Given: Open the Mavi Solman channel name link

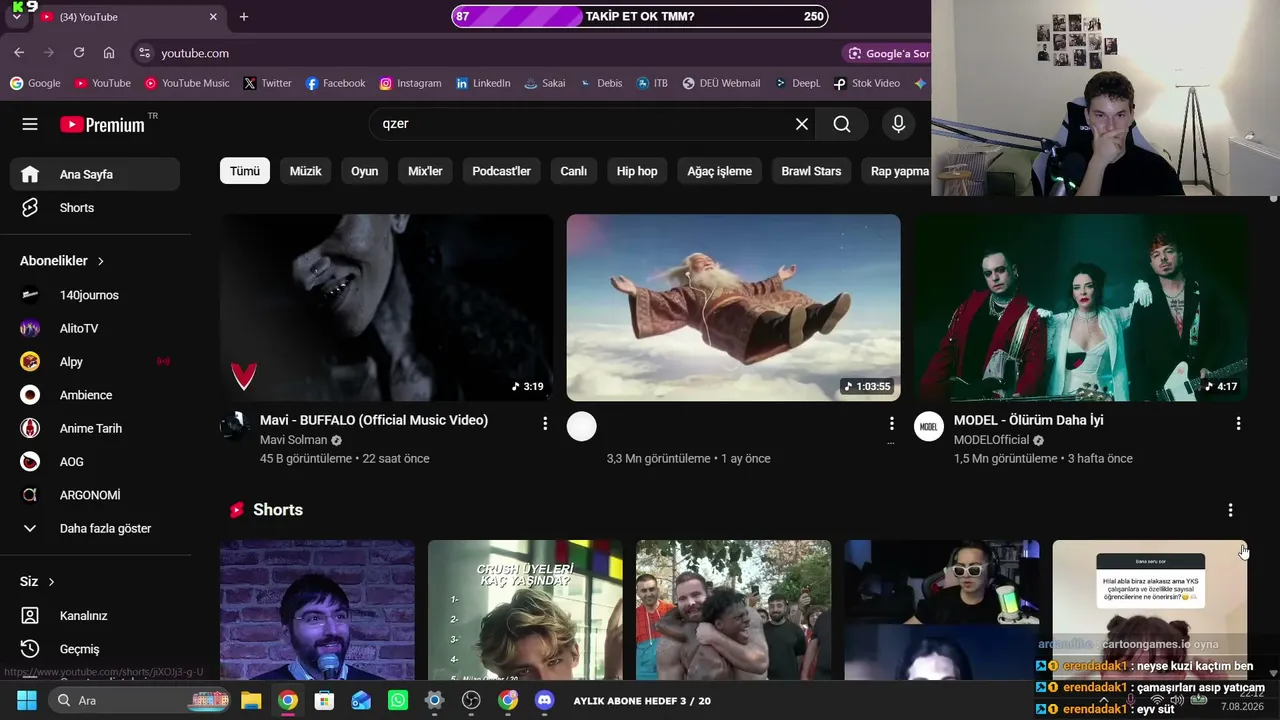Looking at the screenshot, I should click(294, 440).
